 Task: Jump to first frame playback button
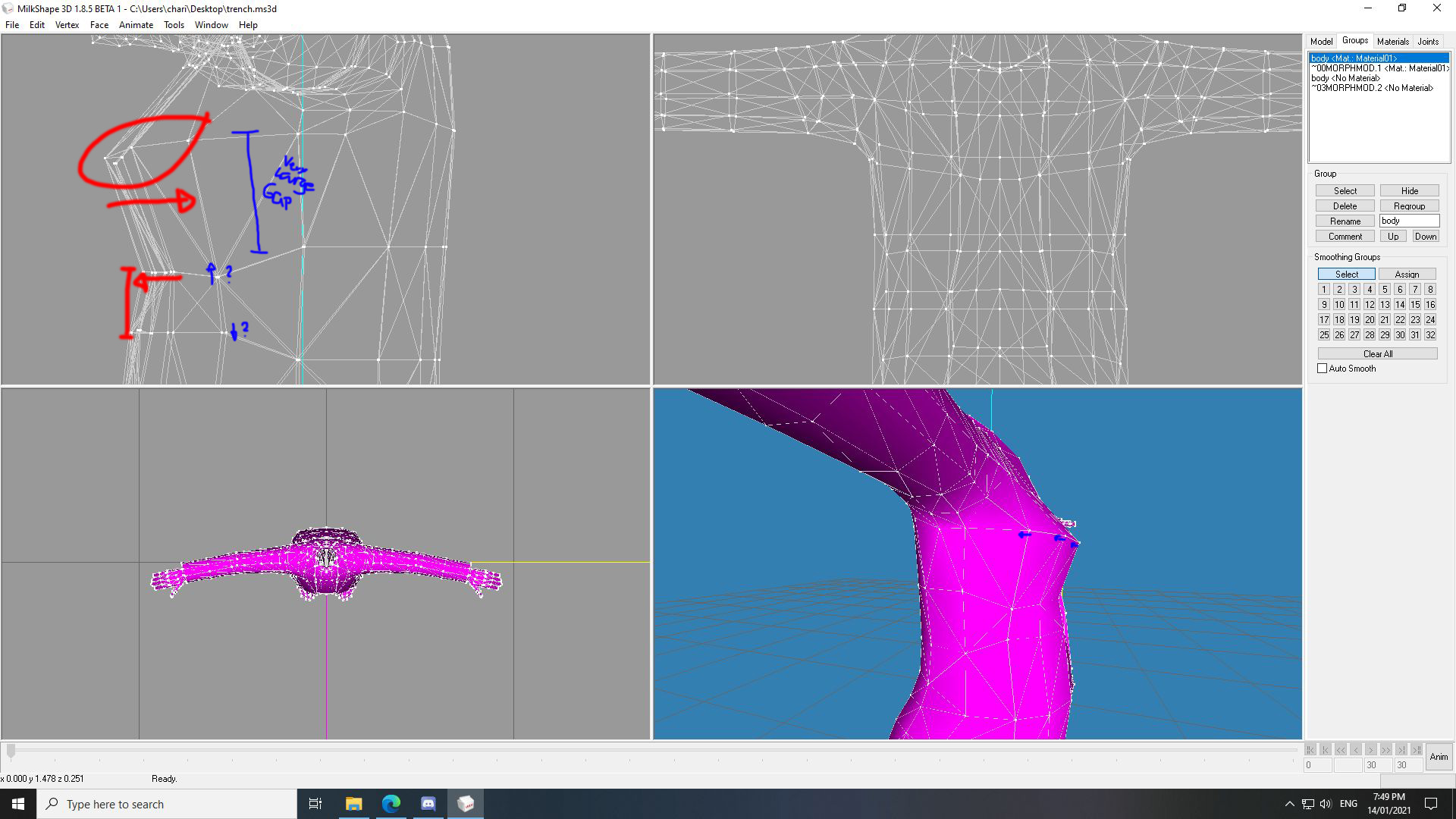(1310, 750)
